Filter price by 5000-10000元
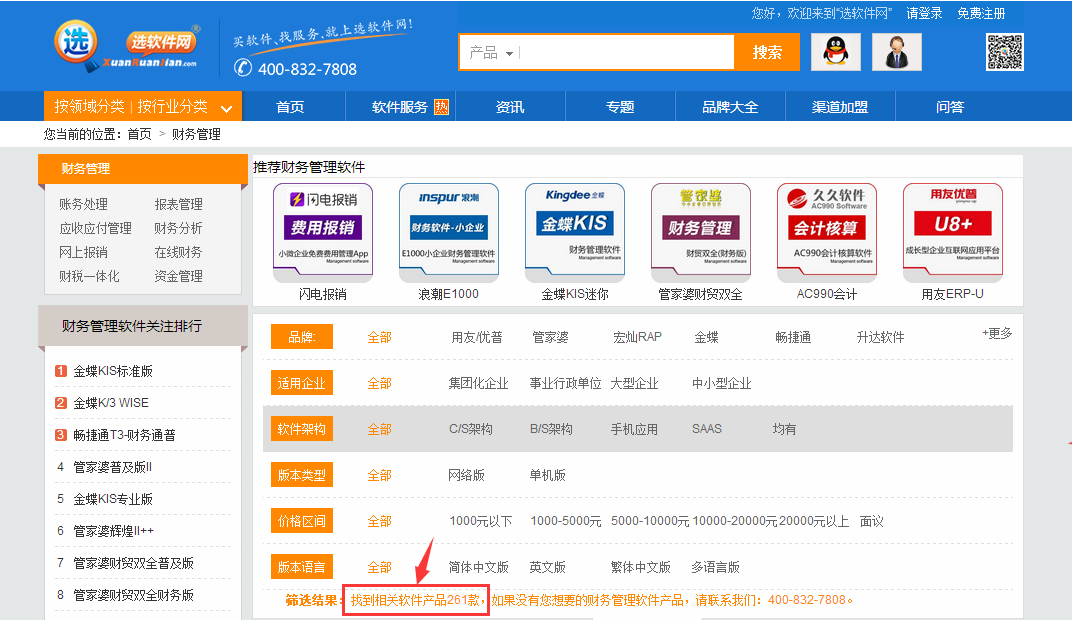 [x=649, y=522]
